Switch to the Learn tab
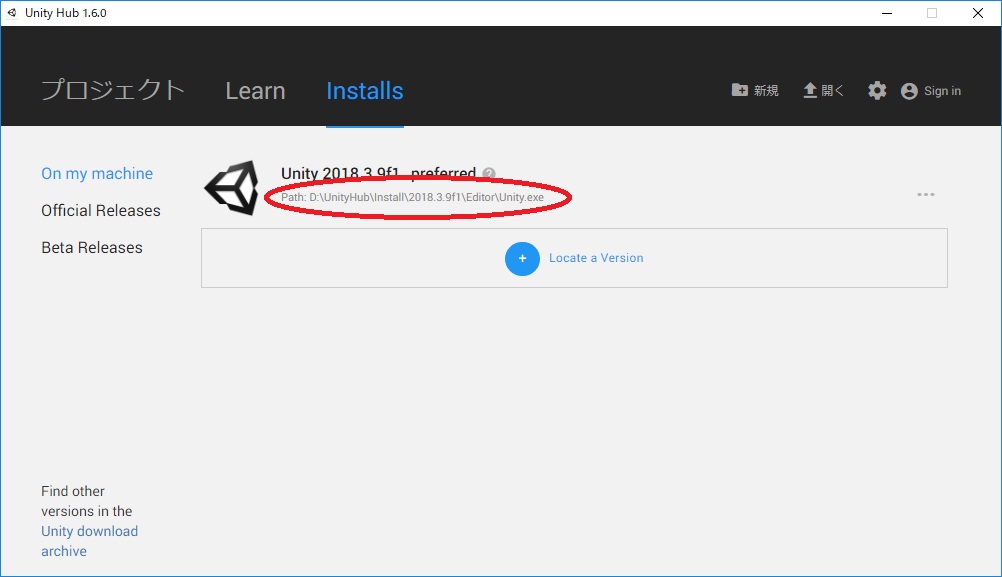1002x577 pixels. pyautogui.click(x=255, y=91)
